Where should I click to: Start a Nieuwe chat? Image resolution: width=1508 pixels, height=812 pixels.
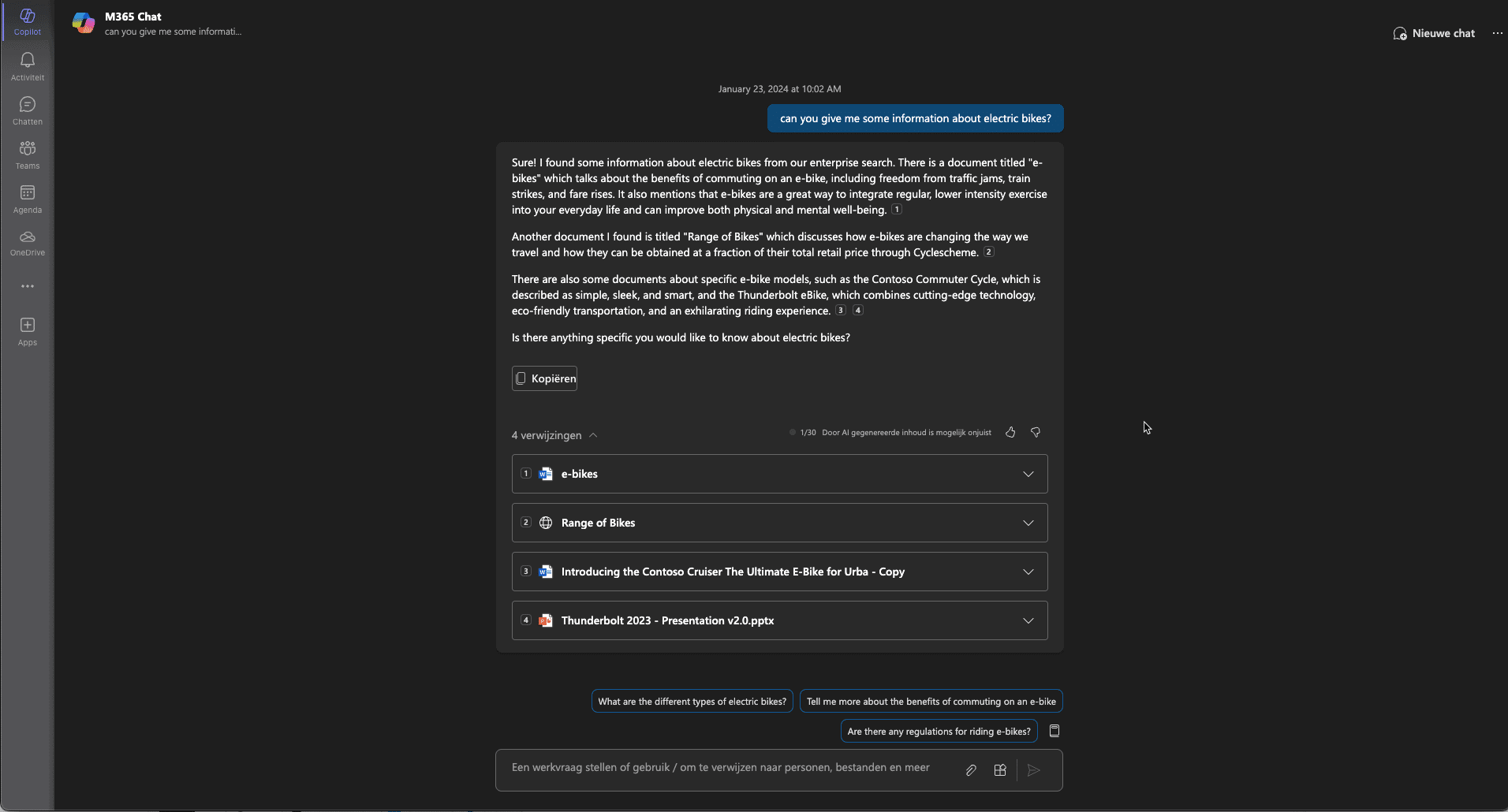(x=1433, y=33)
